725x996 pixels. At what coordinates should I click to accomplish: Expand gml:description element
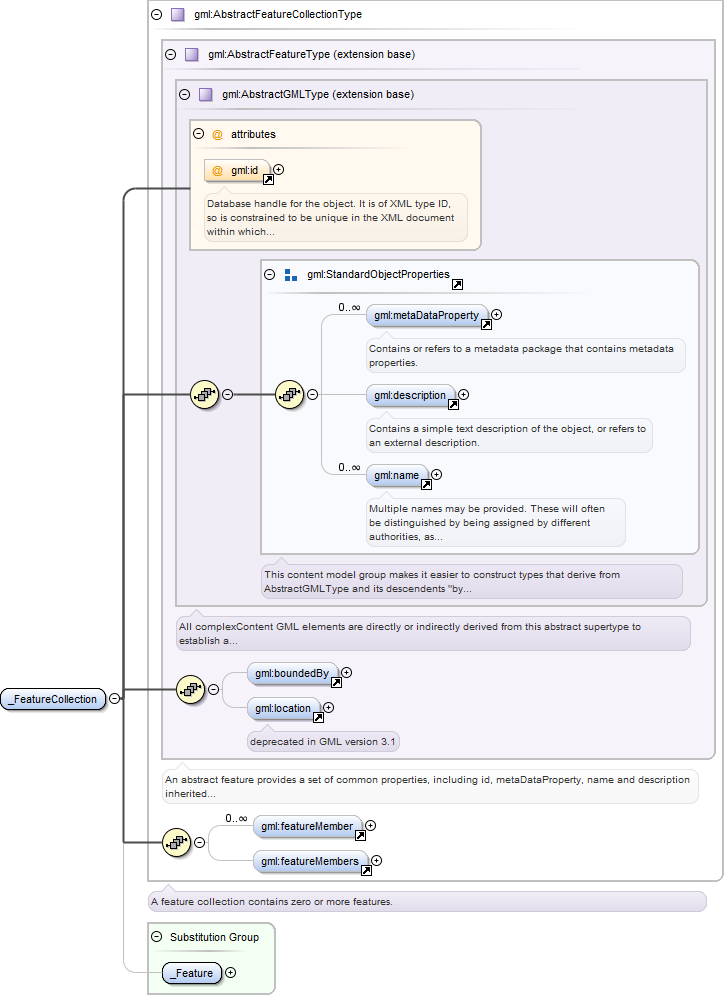(464, 394)
